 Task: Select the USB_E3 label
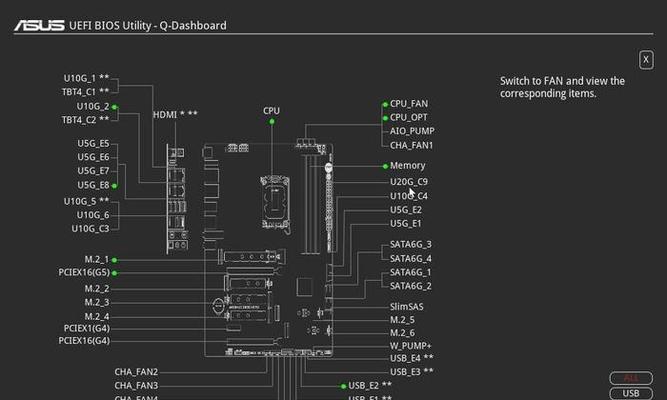pos(411,371)
